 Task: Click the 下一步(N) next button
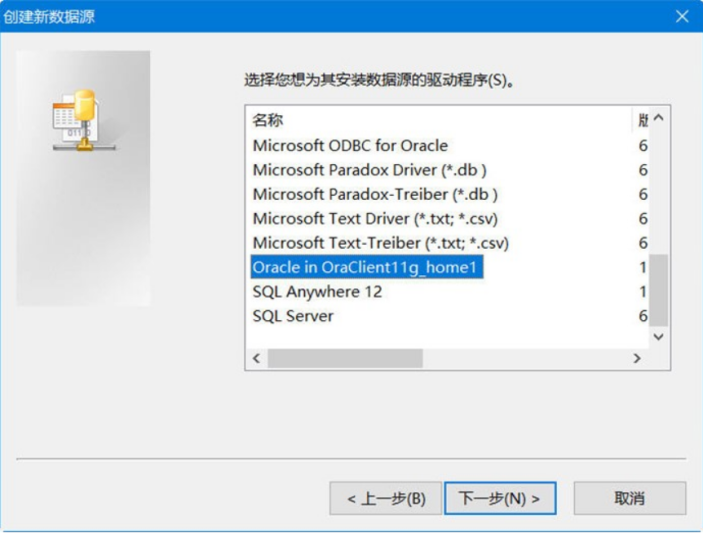(500, 498)
